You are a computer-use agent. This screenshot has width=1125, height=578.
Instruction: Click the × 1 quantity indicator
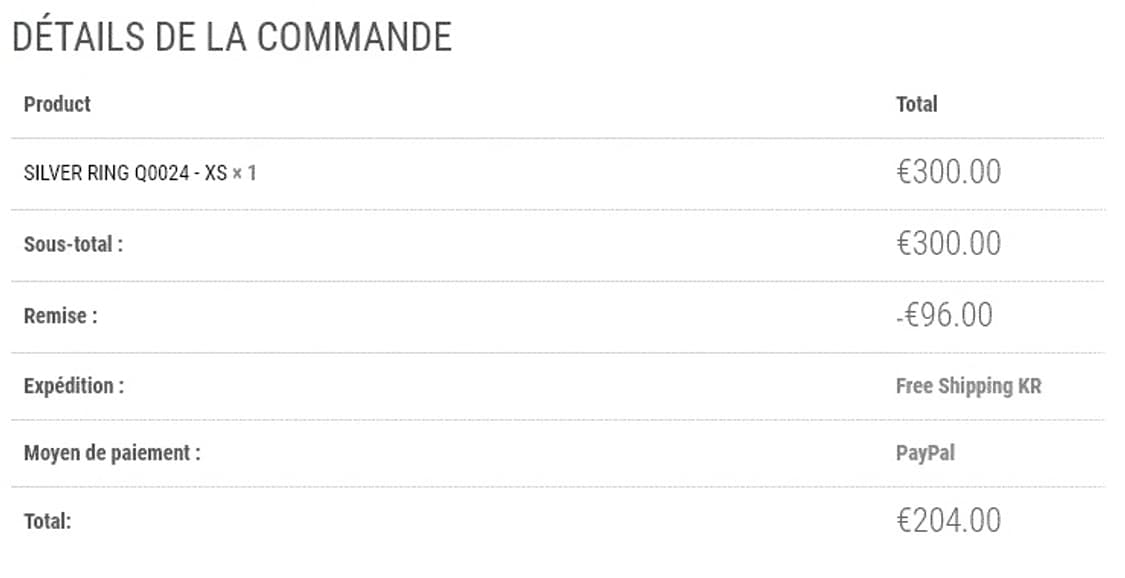click(x=245, y=173)
